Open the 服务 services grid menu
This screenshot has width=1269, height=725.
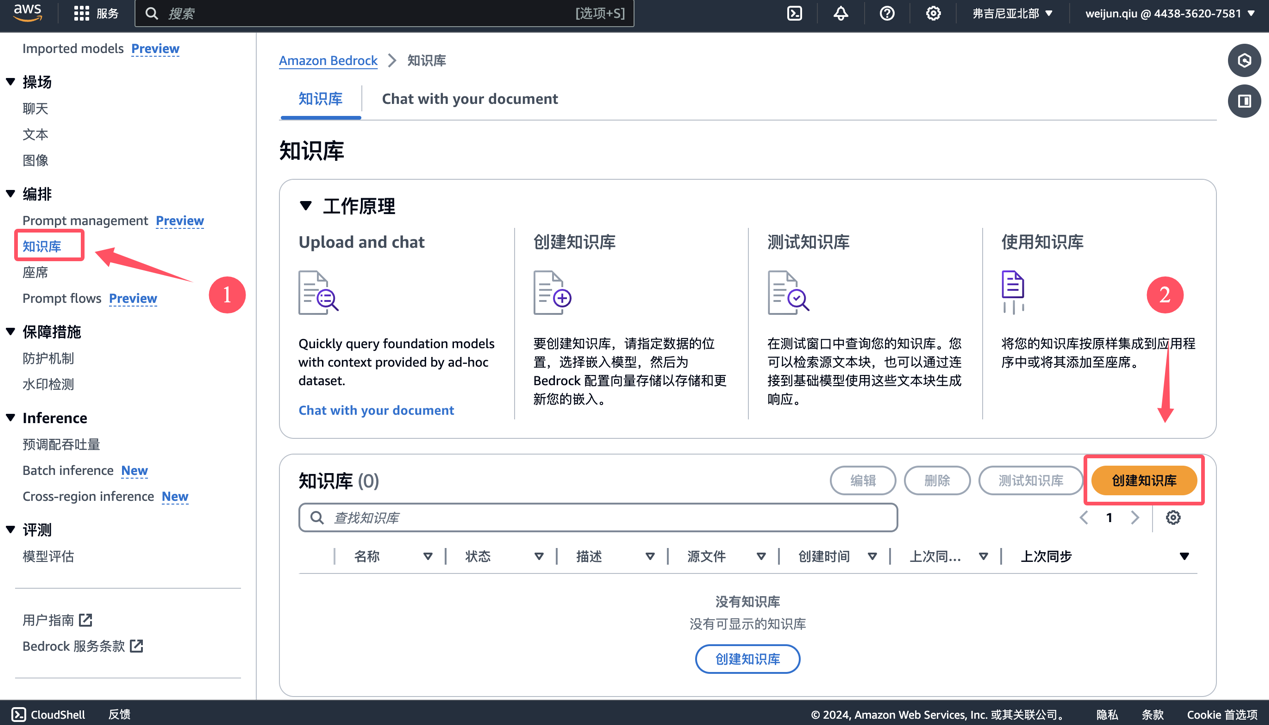[96, 13]
